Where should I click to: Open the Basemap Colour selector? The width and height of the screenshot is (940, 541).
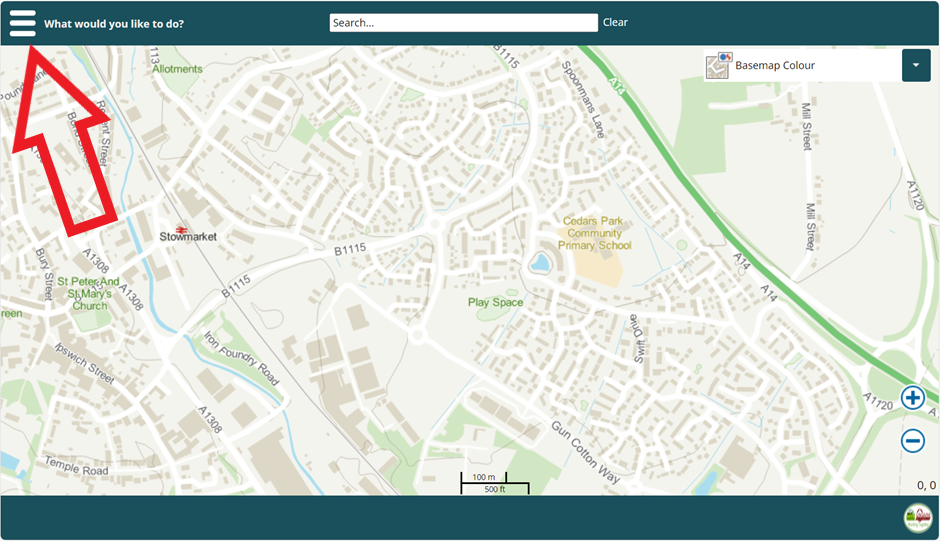(x=774, y=66)
